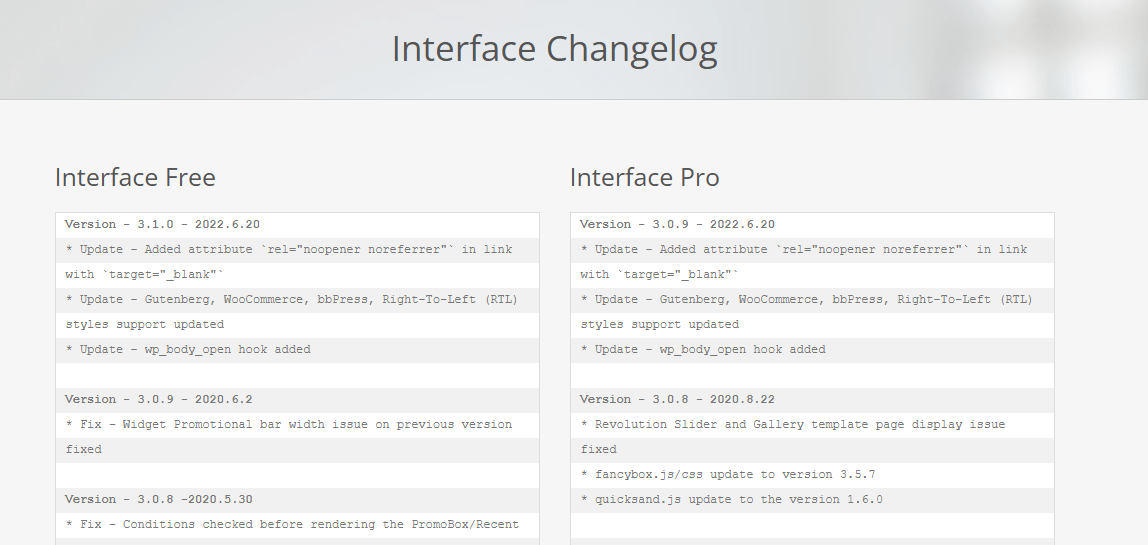Click the fancybox.js/css update line

[728, 474]
